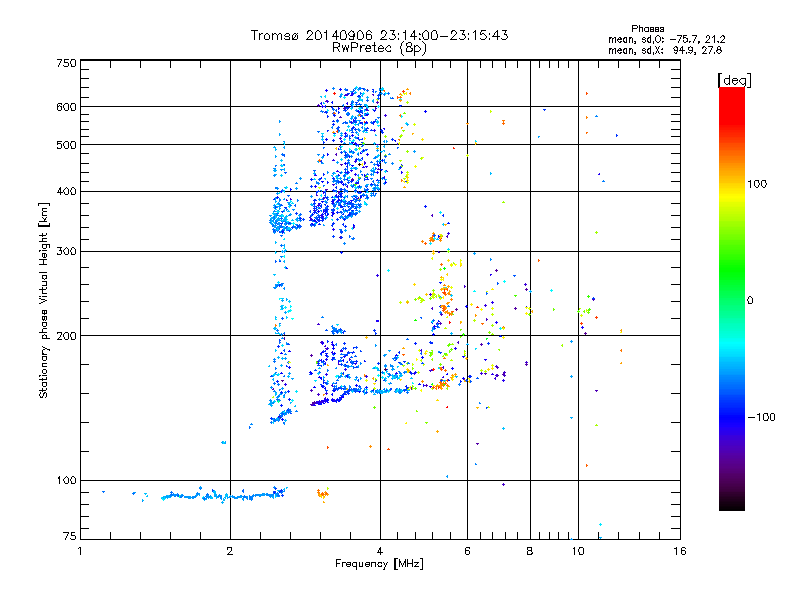The width and height of the screenshot is (800, 600).
Task: Click the "400" y-axis tick label
Action: (x=66, y=191)
